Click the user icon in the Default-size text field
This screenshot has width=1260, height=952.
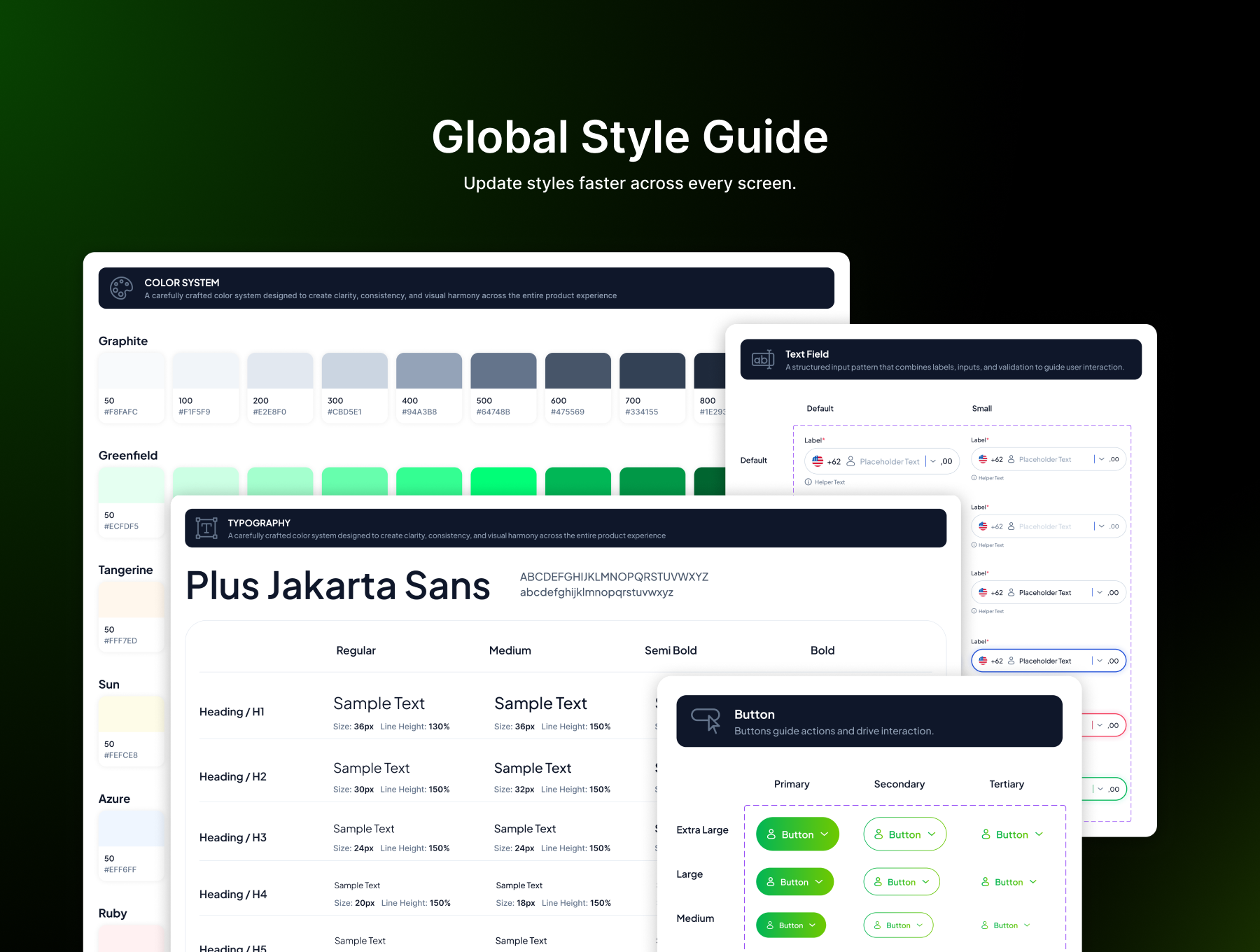click(850, 461)
